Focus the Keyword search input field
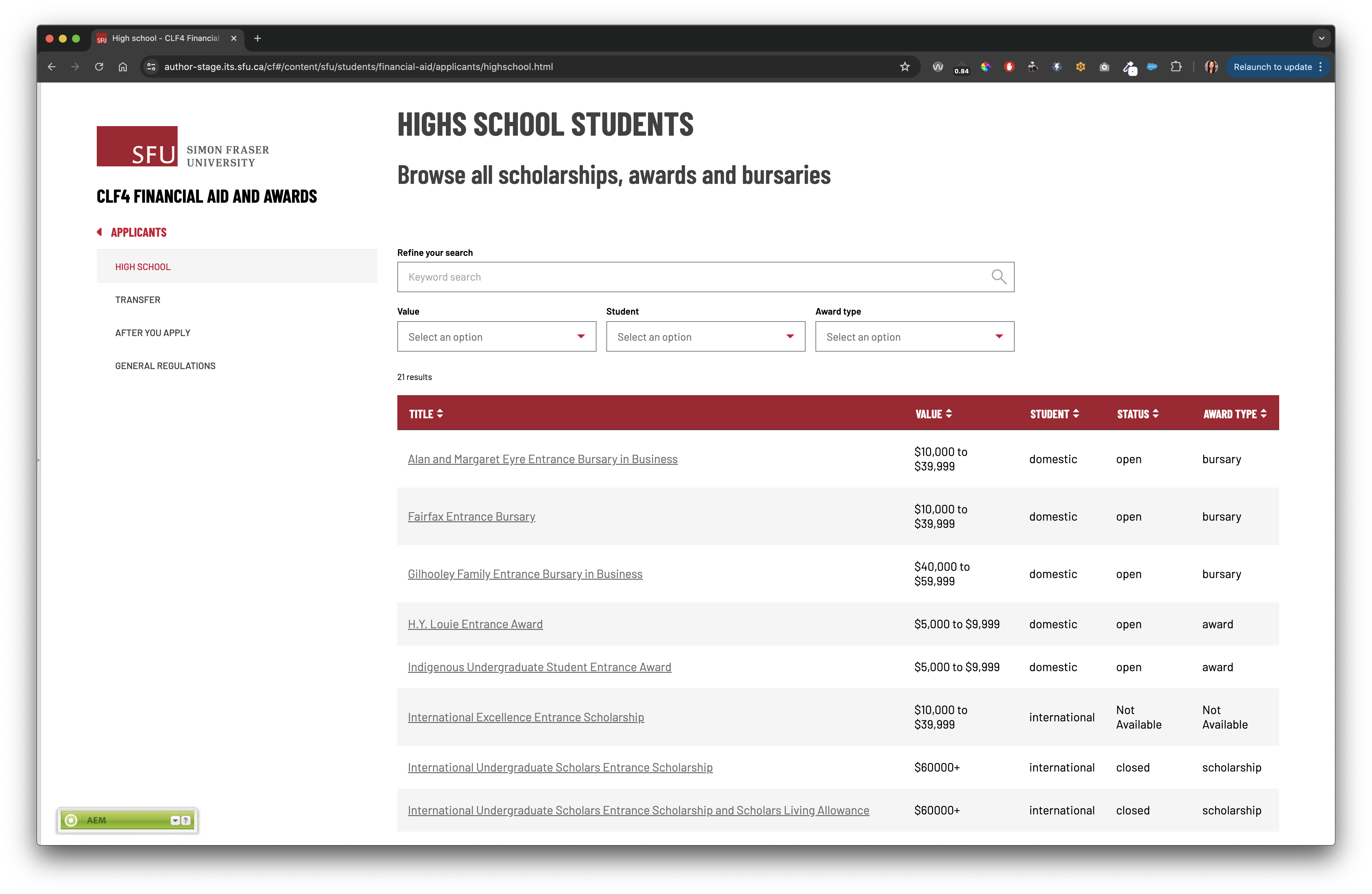 [x=692, y=277]
